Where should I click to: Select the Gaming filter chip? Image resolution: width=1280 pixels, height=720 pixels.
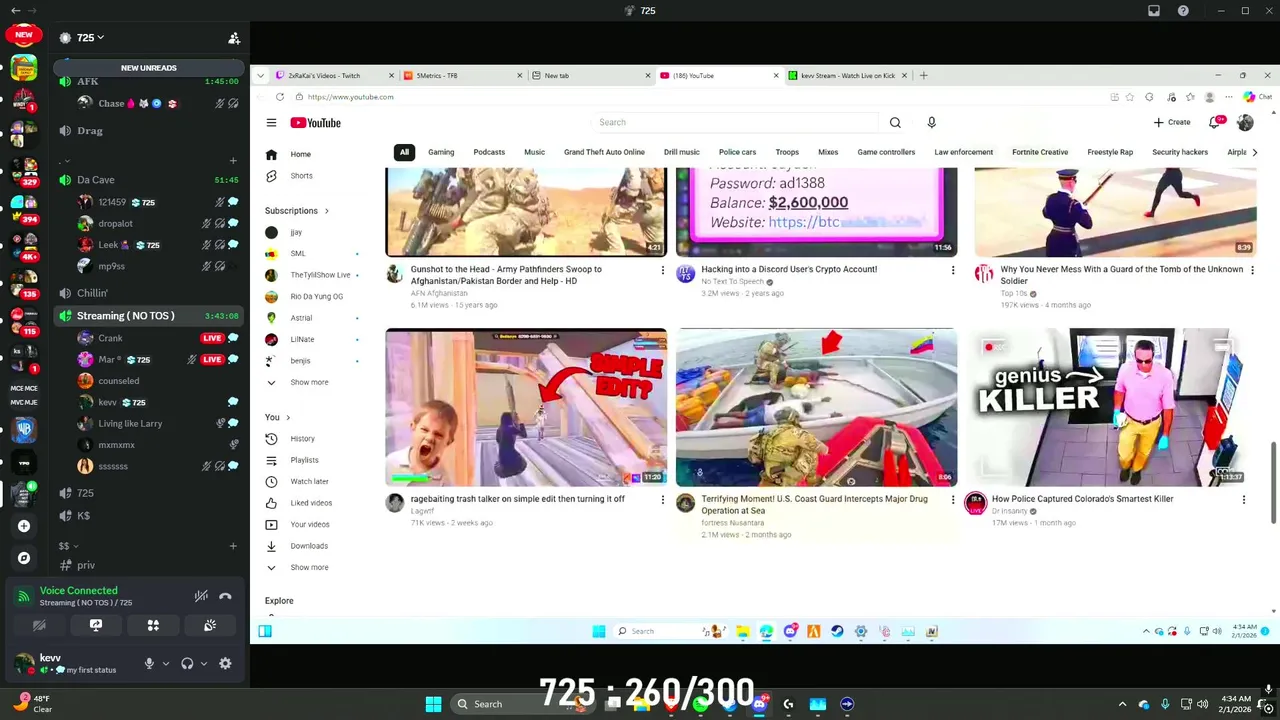pyautogui.click(x=441, y=152)
